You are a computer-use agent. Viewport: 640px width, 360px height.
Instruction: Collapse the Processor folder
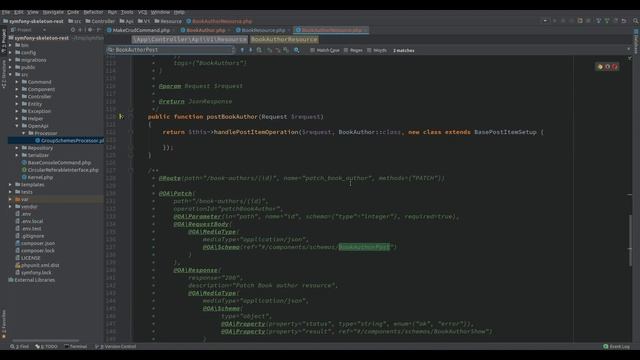click(x=24, y=133)
